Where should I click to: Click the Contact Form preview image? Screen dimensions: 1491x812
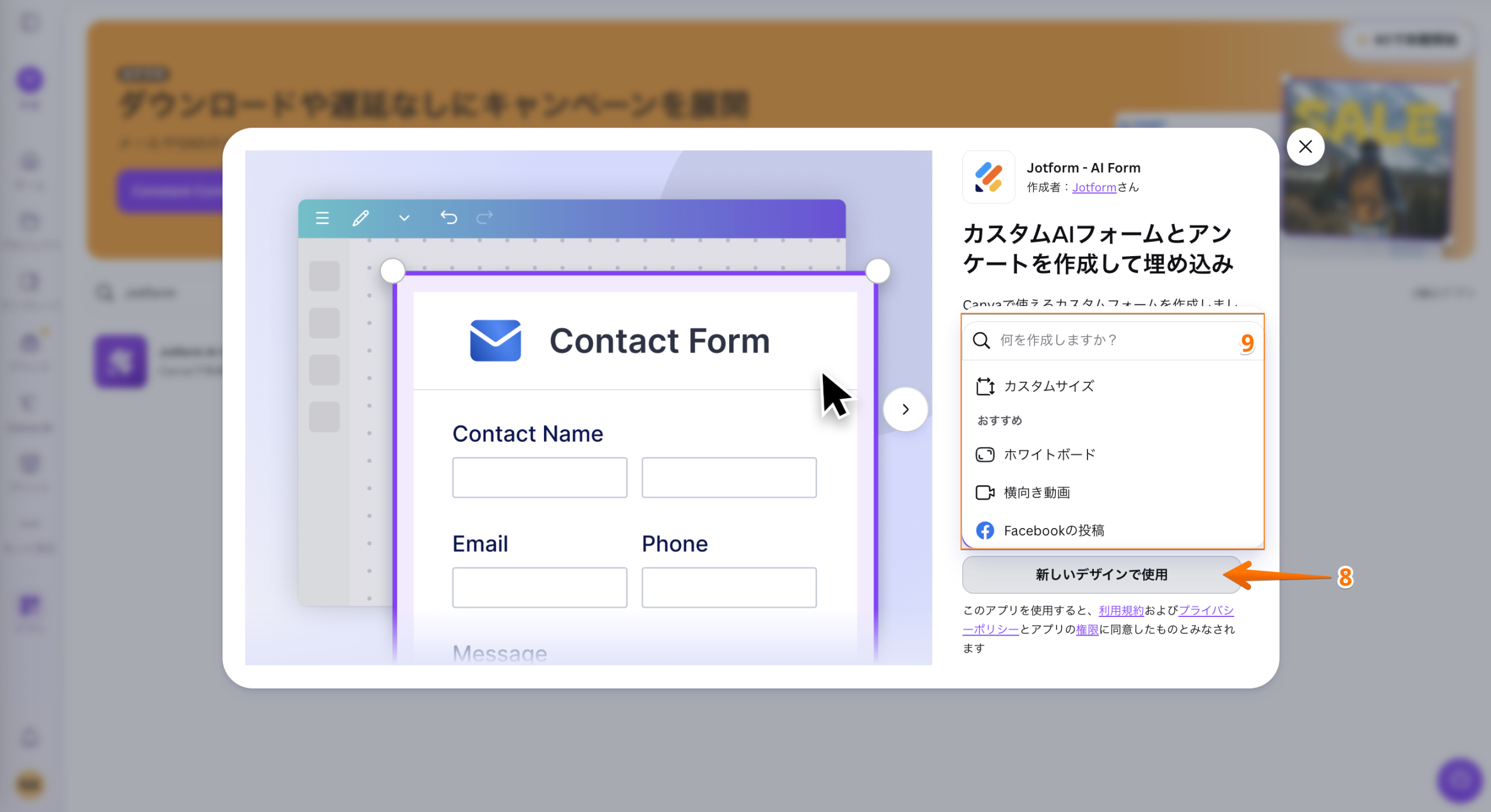click(x=588, y=407)
